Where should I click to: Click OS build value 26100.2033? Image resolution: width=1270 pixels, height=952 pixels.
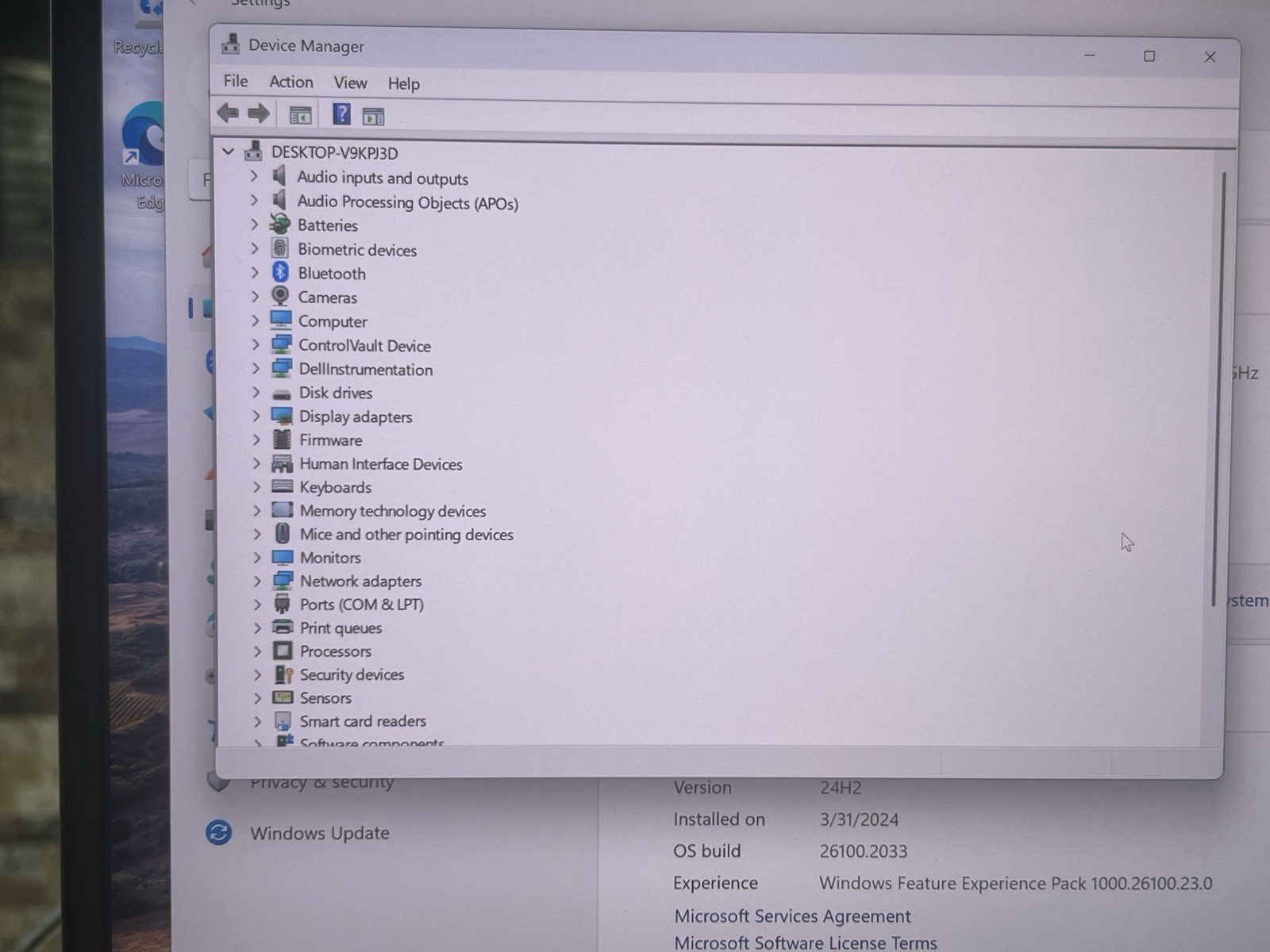[863, 851]
